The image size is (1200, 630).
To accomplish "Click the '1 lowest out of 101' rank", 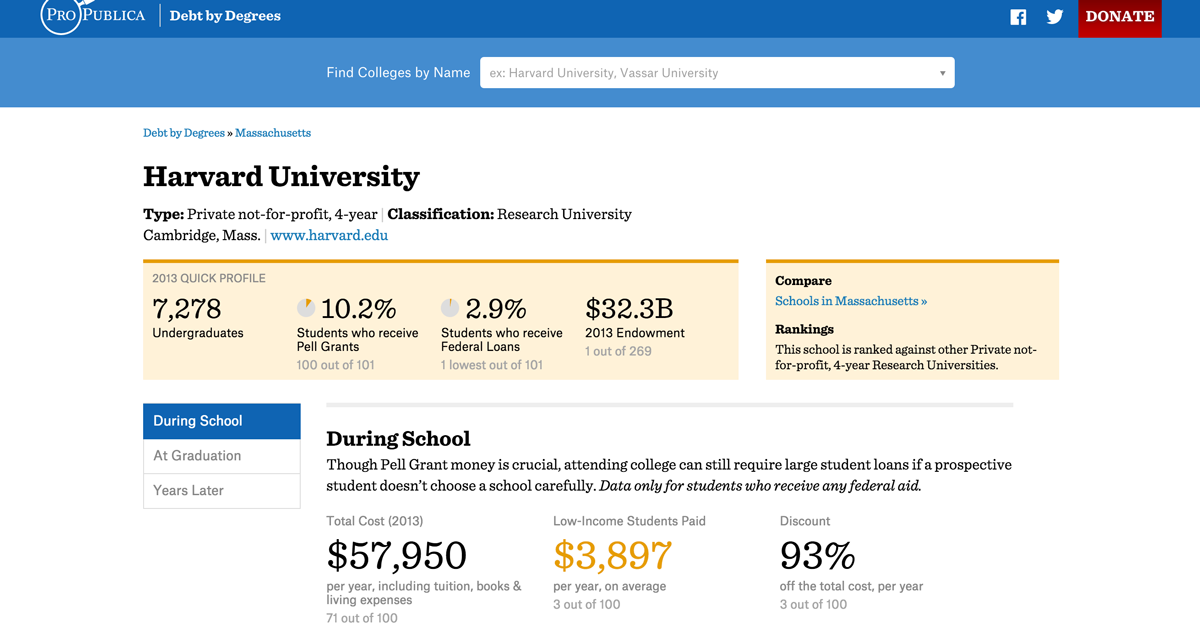I will 492,365.
